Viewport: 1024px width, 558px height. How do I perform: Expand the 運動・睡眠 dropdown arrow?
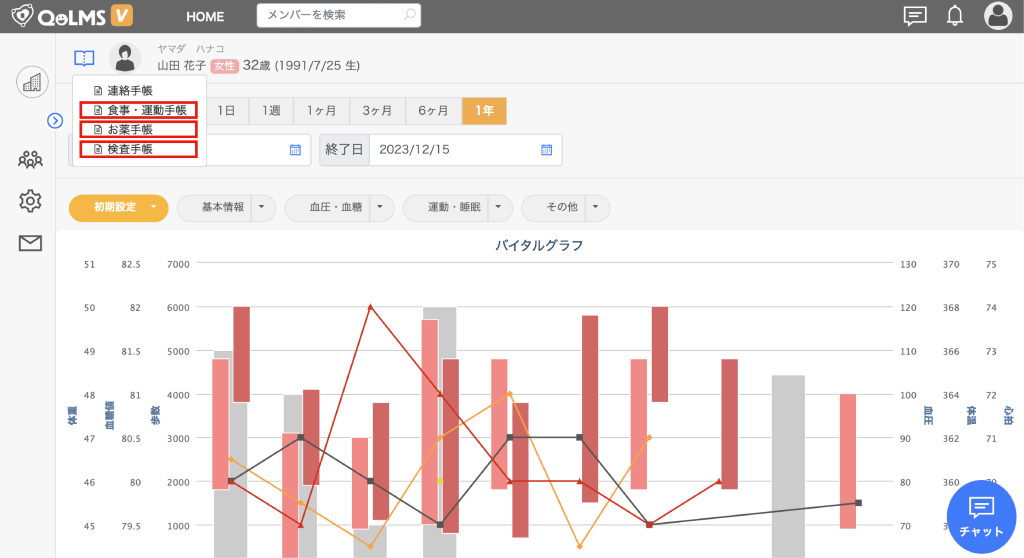tap(499, 208)
